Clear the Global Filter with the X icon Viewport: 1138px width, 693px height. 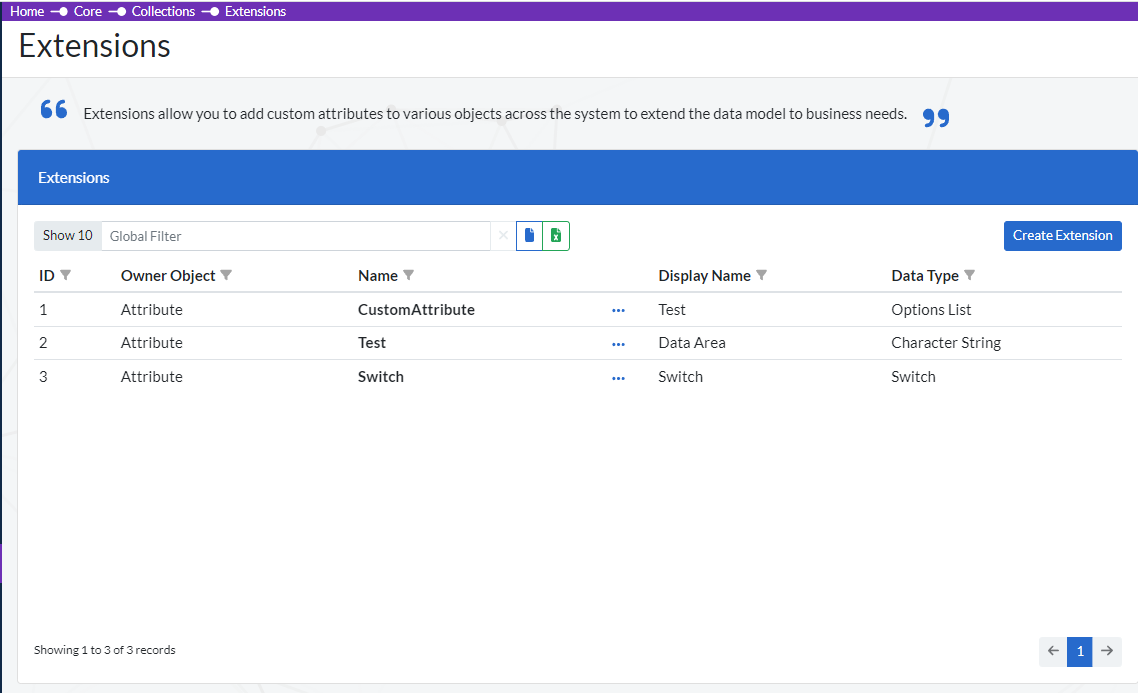click(x=503, y=236)
